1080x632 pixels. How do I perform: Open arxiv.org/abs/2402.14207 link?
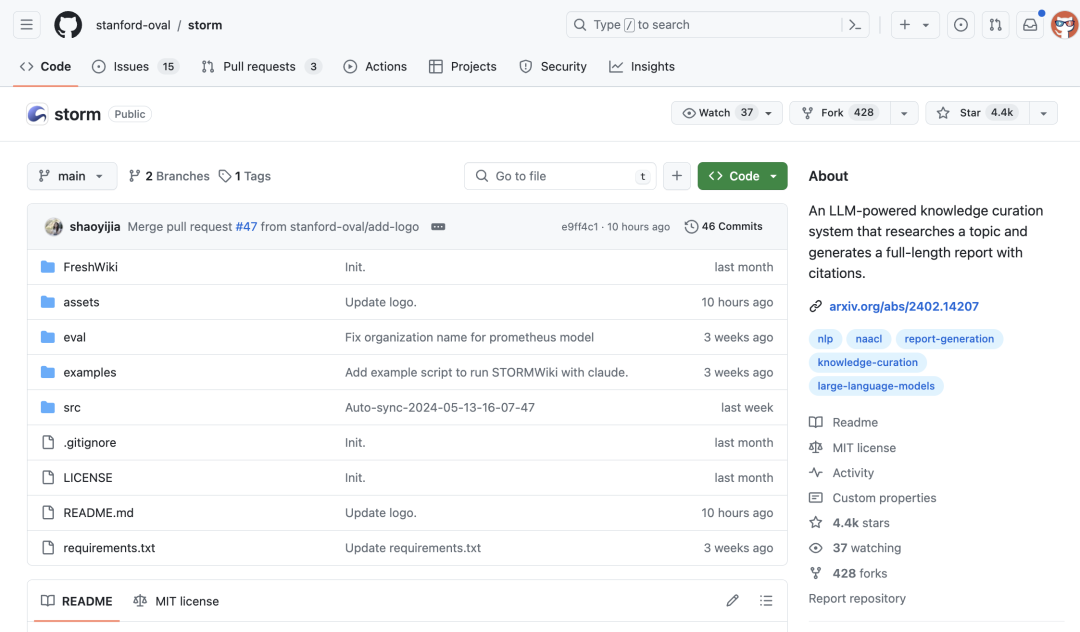coord(904,306)
